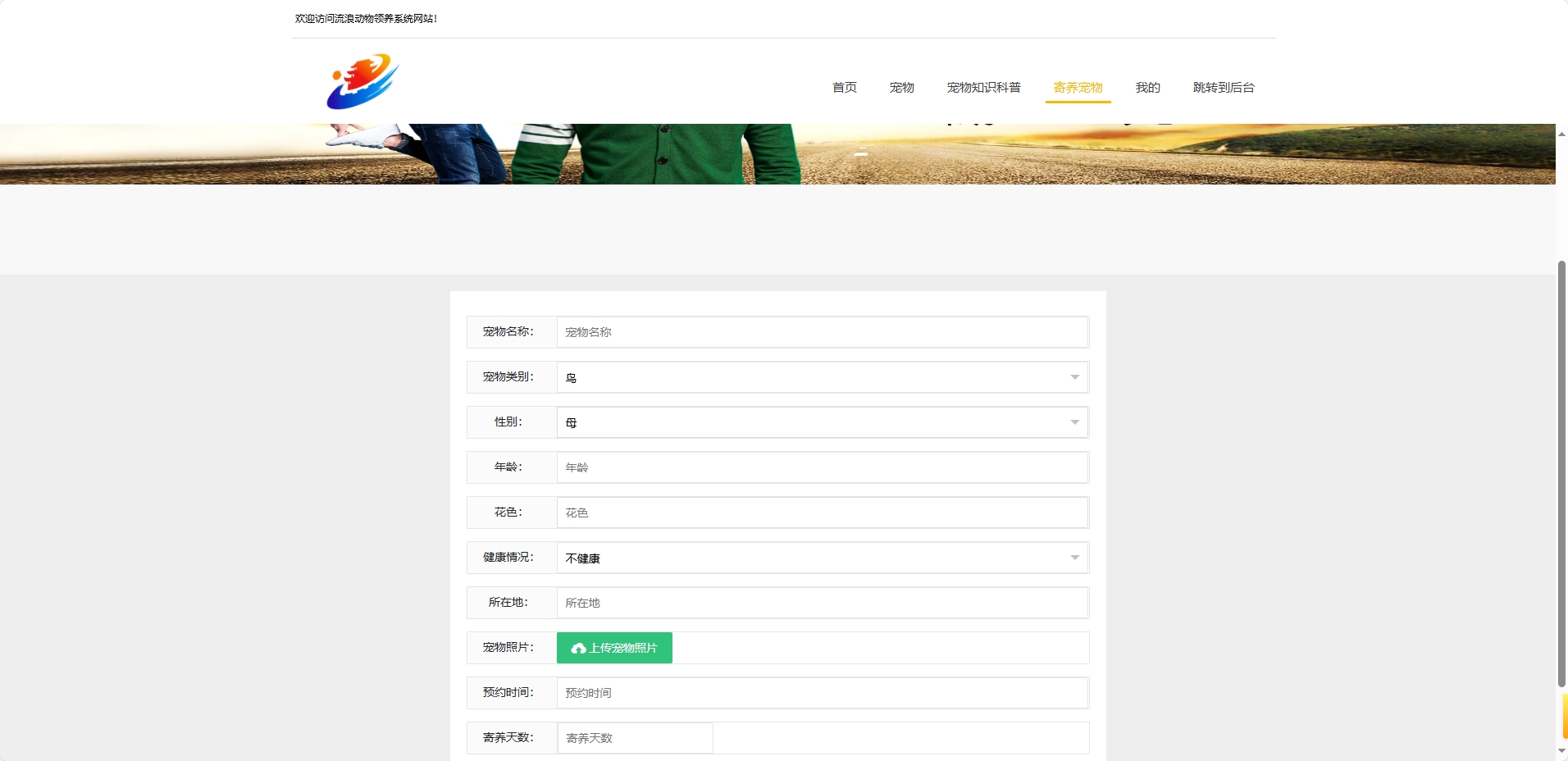Switch to the 首页 navigation tab
This screenshot has height=761, width=1568.
pos(845,88)
